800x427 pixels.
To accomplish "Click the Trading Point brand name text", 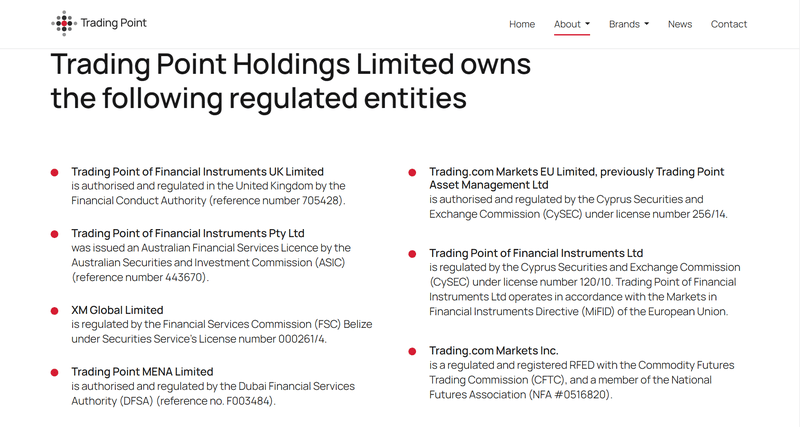I will [x=113, y=23].
